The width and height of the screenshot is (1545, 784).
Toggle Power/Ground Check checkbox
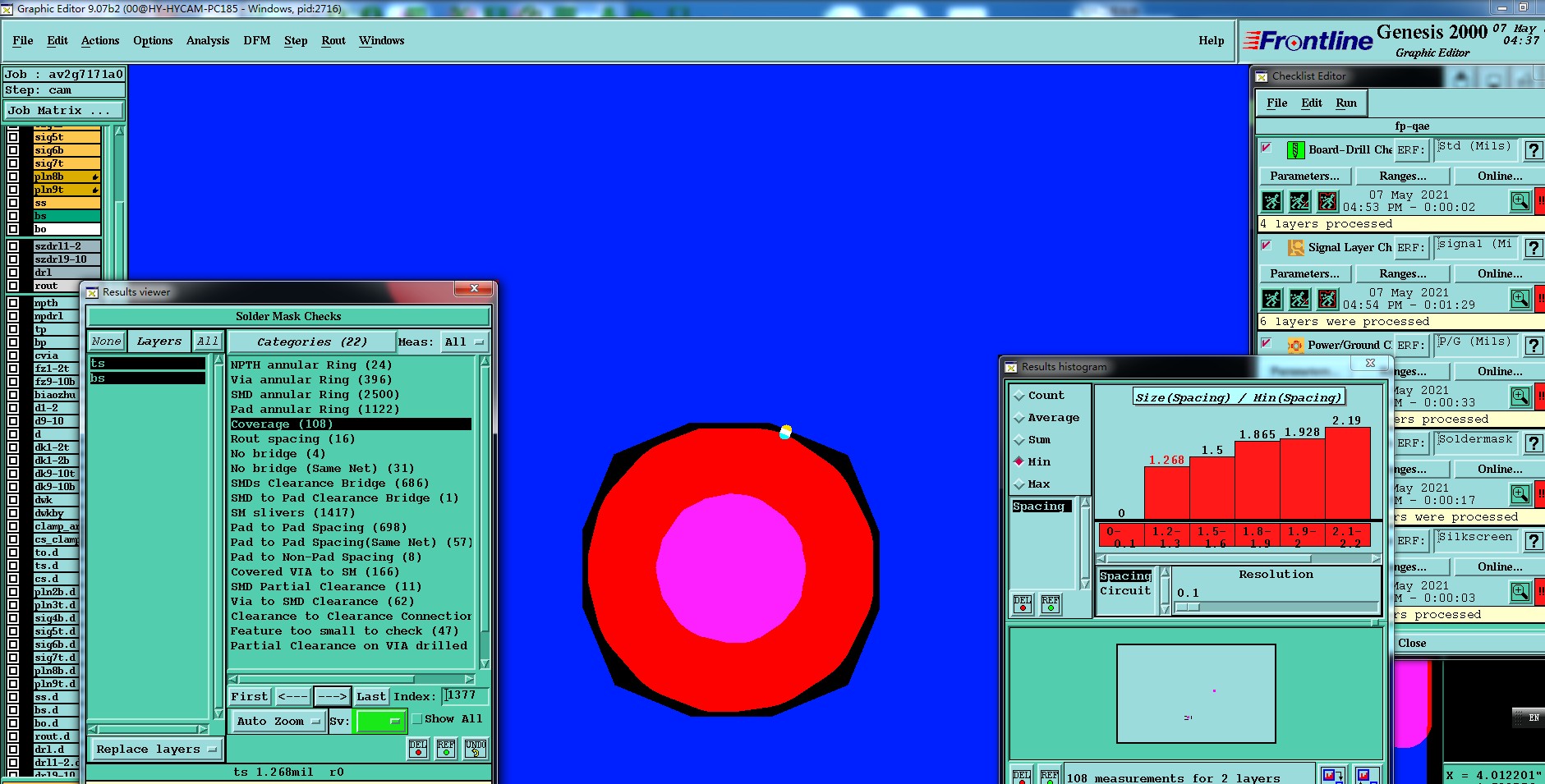tap(1267, 343)
